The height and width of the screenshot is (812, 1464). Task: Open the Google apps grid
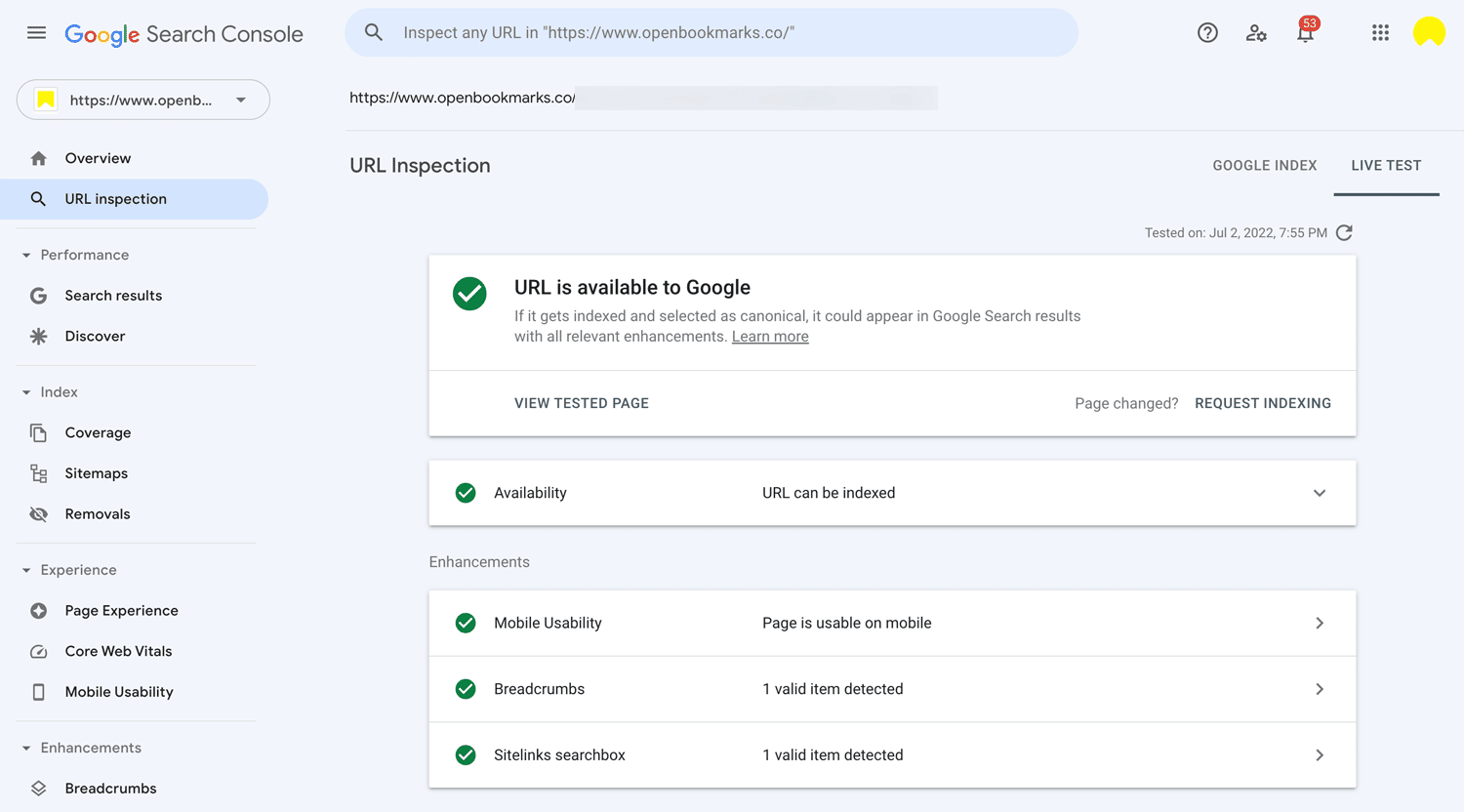tap(1380, 33)
